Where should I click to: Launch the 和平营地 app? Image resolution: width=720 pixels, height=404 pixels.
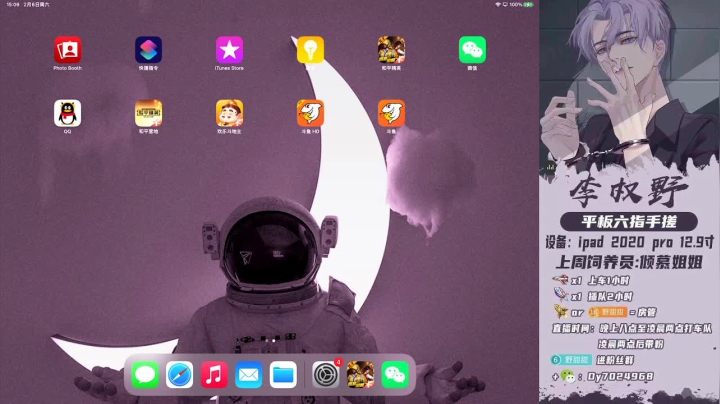(x=148, y=113)
